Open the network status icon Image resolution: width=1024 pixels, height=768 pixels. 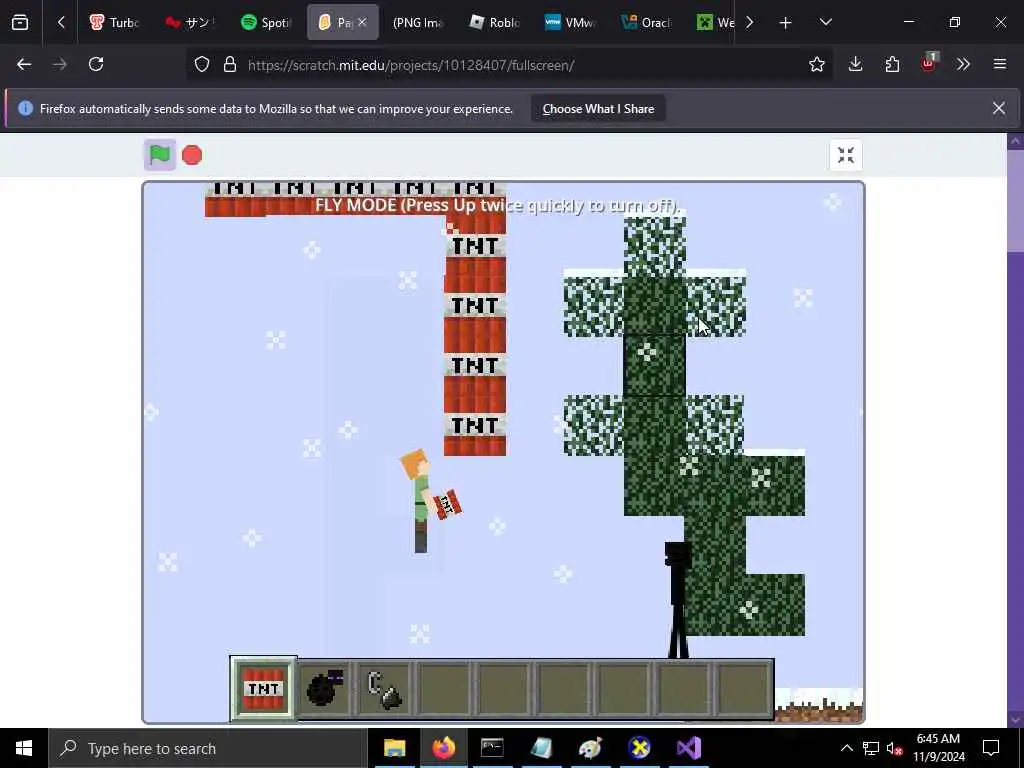coord(871,748)
